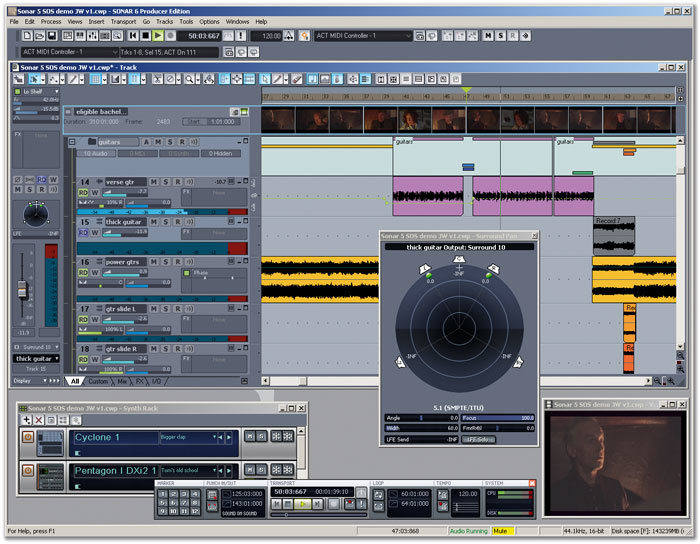
Task: Arm the power gtrs track for recording
Action: click(178, 262)
